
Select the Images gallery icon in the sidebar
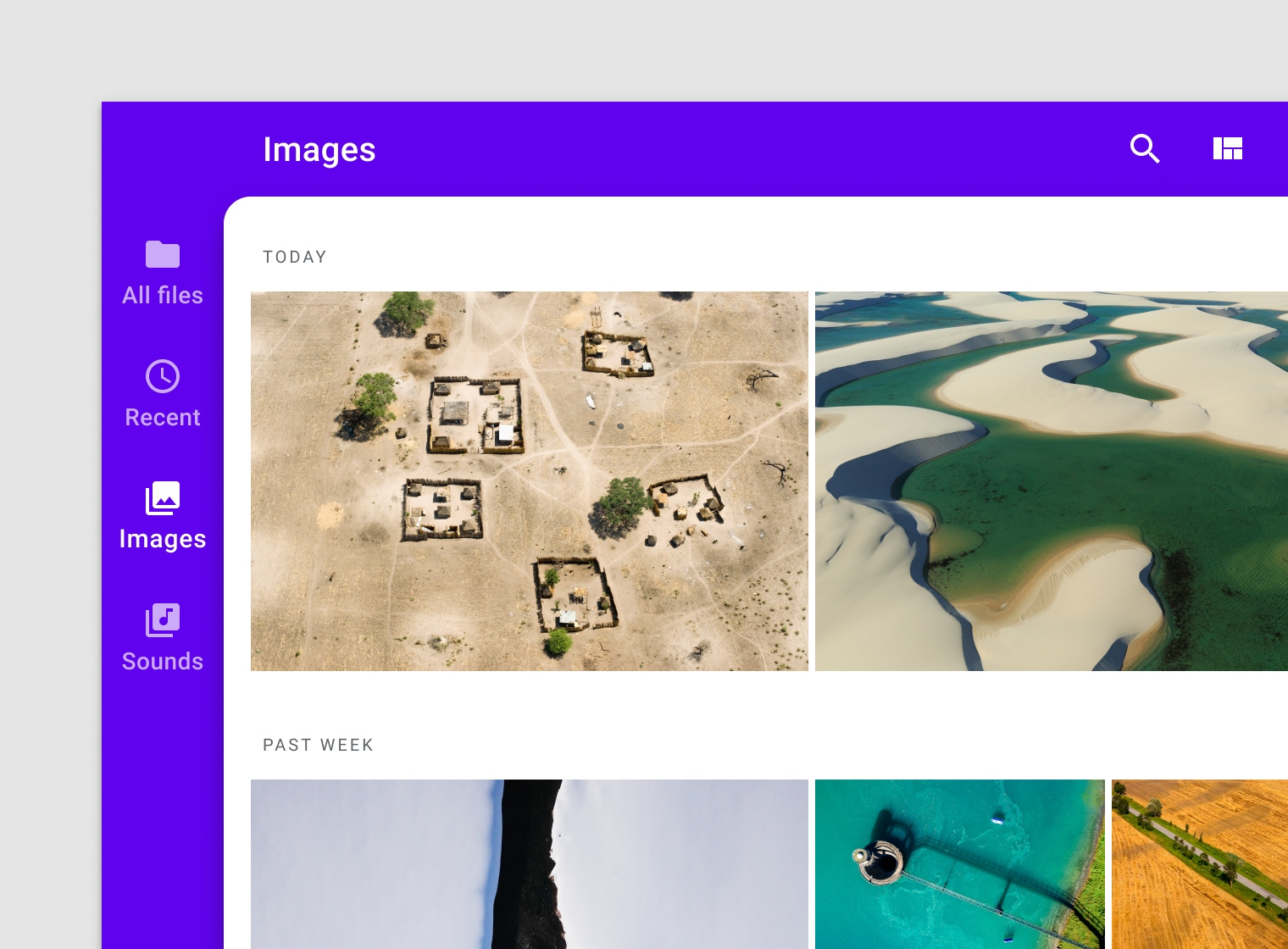(x=163, y=498)
